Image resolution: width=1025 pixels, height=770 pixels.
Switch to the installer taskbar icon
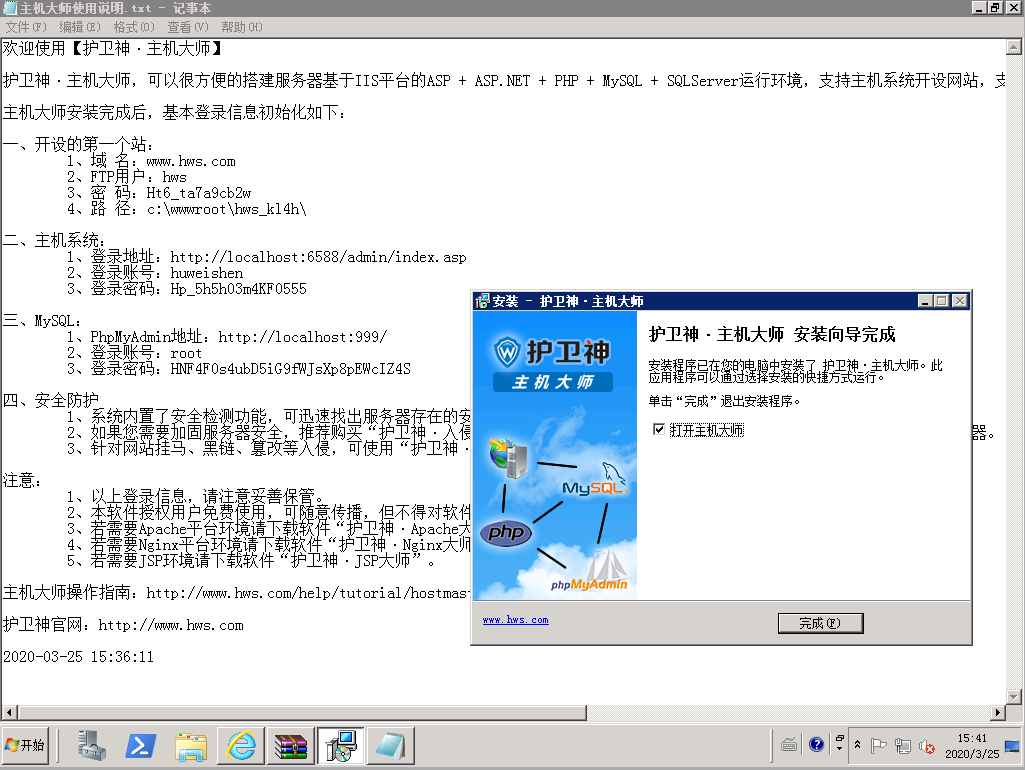339,746
